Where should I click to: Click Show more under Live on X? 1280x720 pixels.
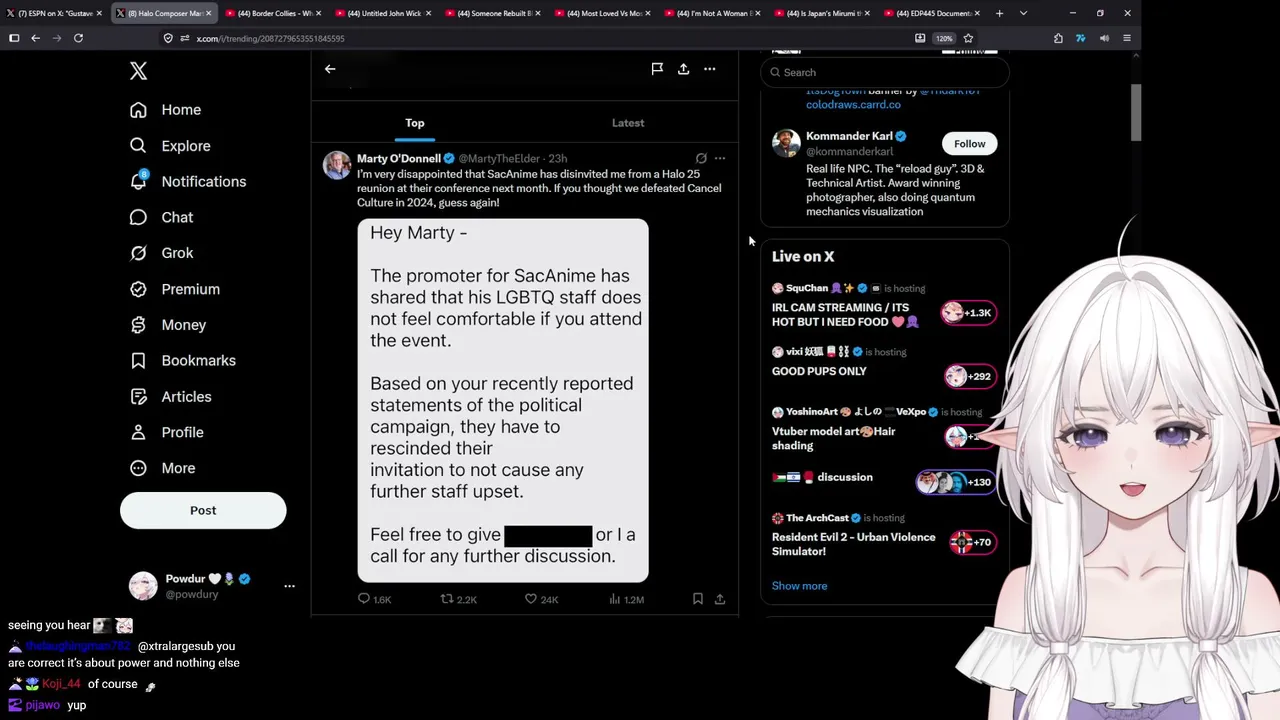pos(799,586)
